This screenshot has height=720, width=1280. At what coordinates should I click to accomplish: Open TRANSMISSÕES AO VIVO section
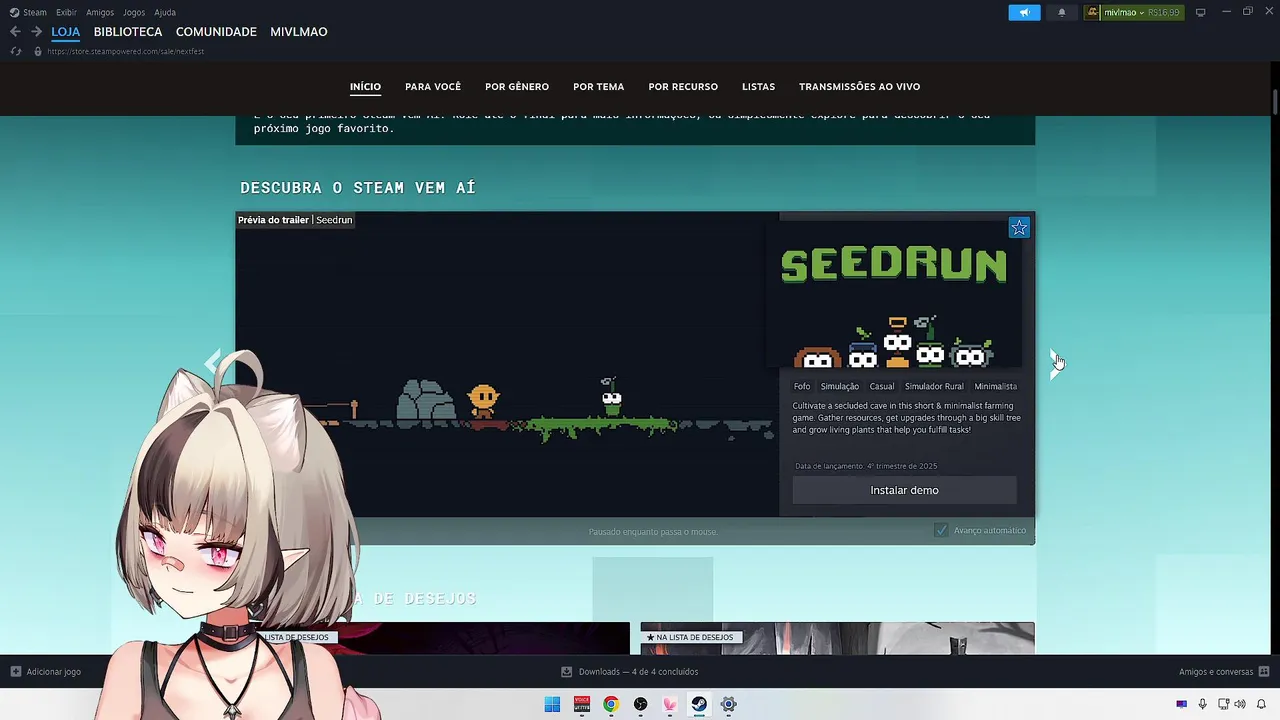[x=860, y=87]
